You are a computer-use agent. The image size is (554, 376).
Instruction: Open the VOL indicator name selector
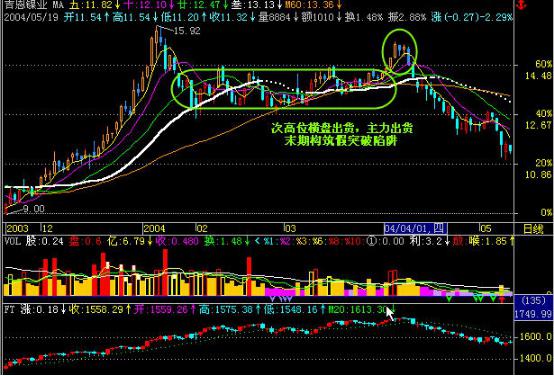coord(12,241)
